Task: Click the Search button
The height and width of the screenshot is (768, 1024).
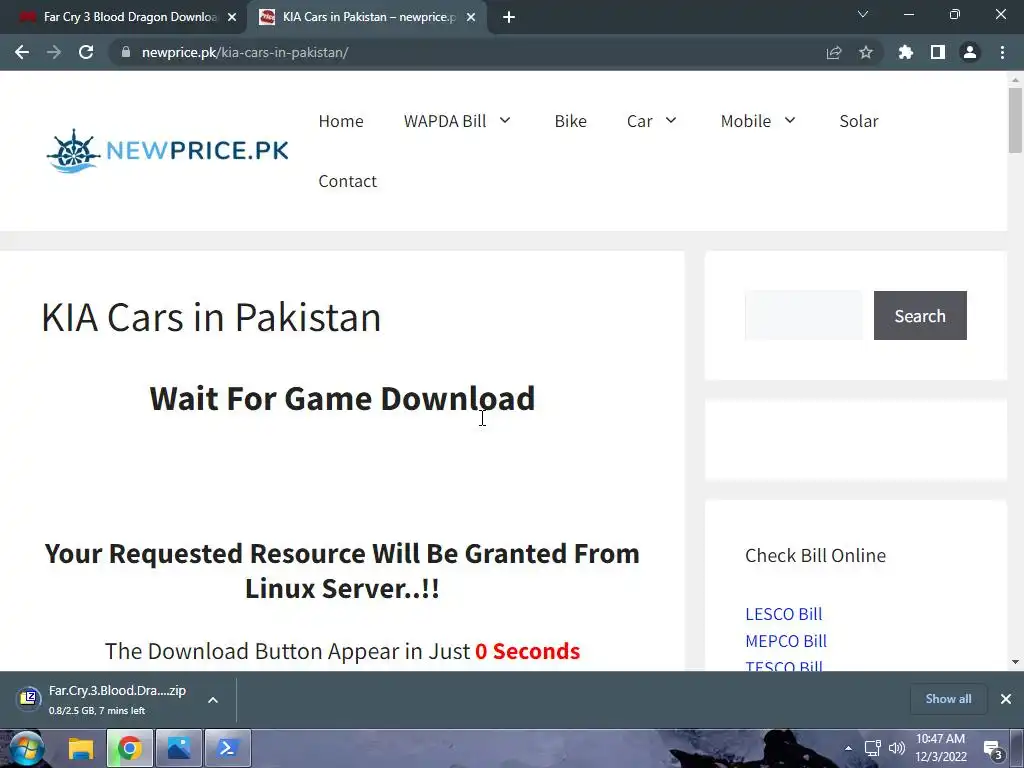Action: (x=920, y=315)
